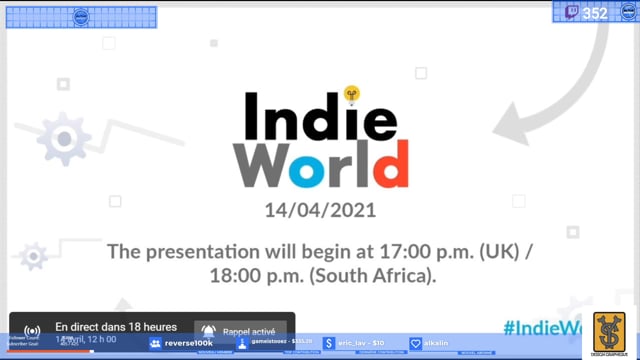Click the 14/04/2021 date text
640x360 pixels.
(x=320, y=211)
